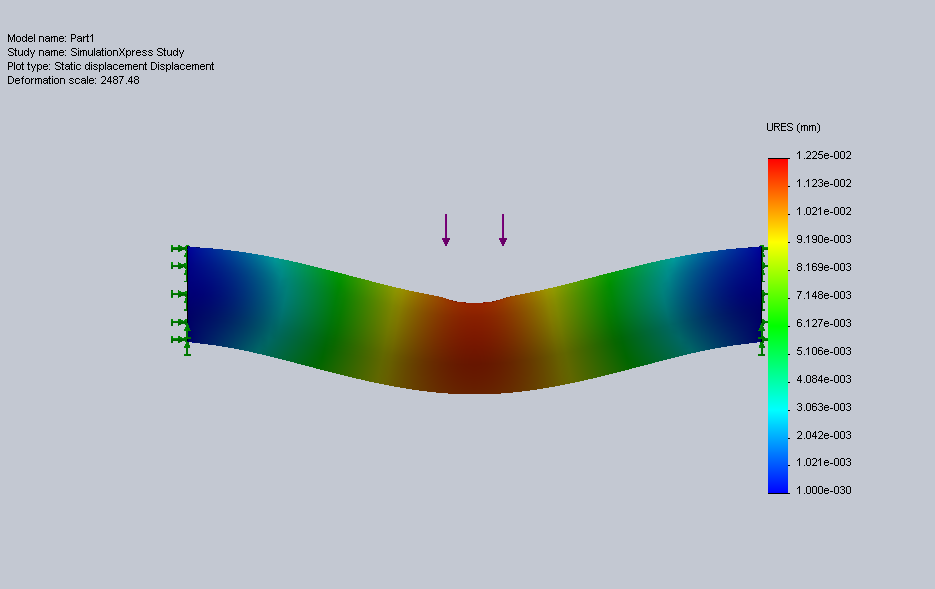Select the 'Deformation scale: 2487.48' text
This screenshot has width=935, height=589.
pos(73,80)
